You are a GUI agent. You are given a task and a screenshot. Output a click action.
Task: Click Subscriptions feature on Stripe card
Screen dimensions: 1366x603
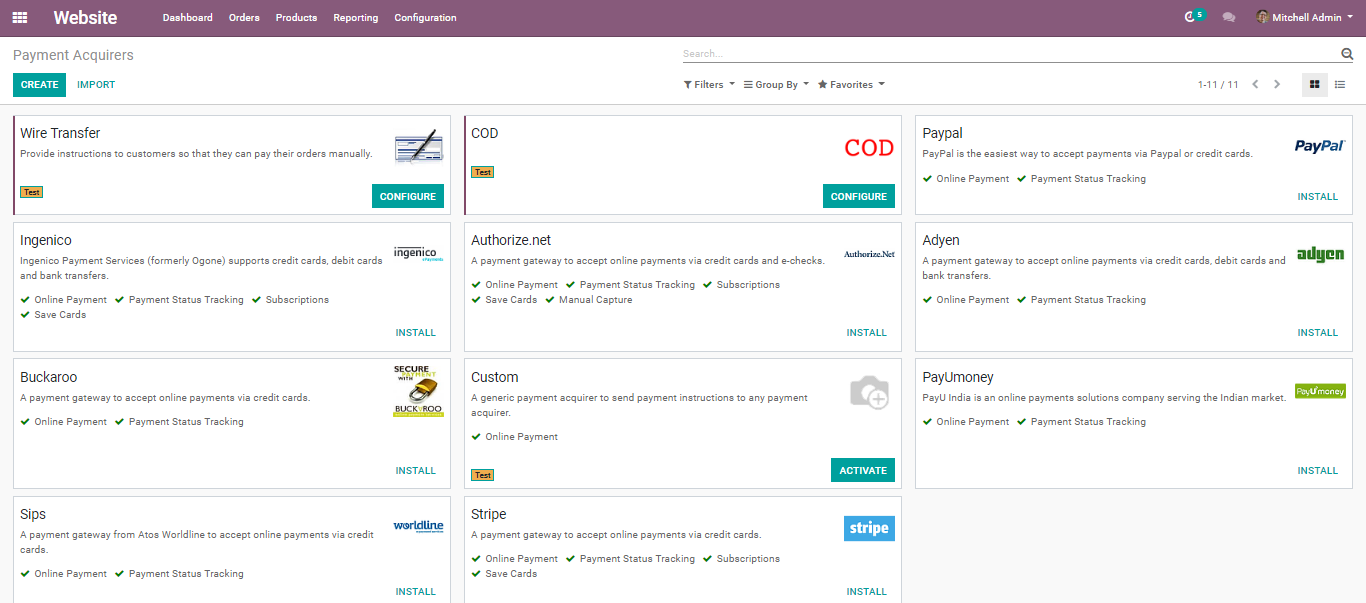click(x=748, y=559)
